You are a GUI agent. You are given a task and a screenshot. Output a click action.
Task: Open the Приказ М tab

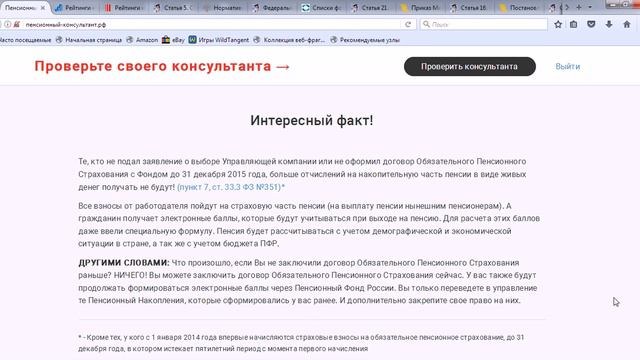(x=420, y=8)
